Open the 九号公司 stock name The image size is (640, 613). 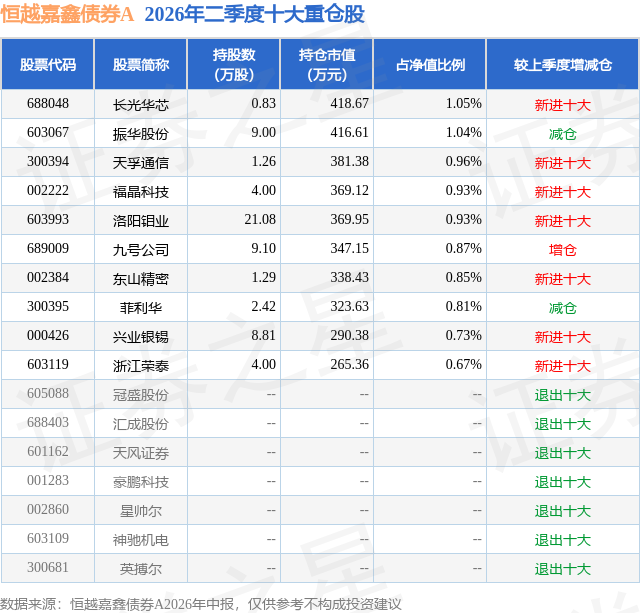tap(141, 250)
